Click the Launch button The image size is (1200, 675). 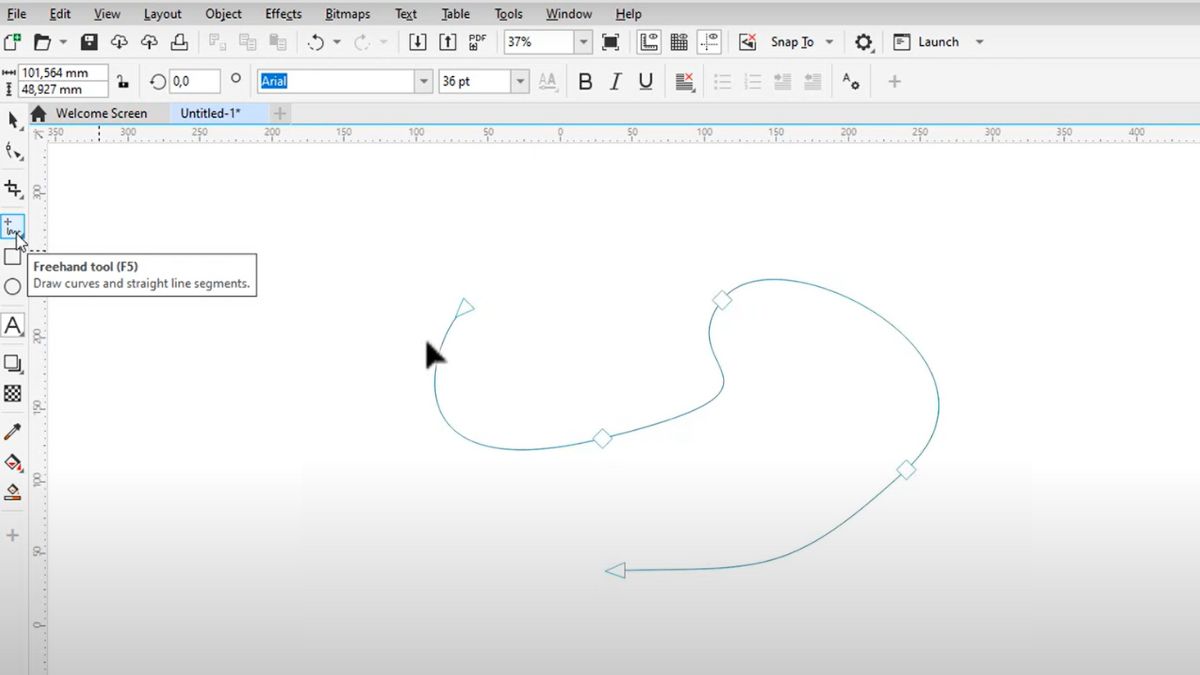click(x=927, y=42)
